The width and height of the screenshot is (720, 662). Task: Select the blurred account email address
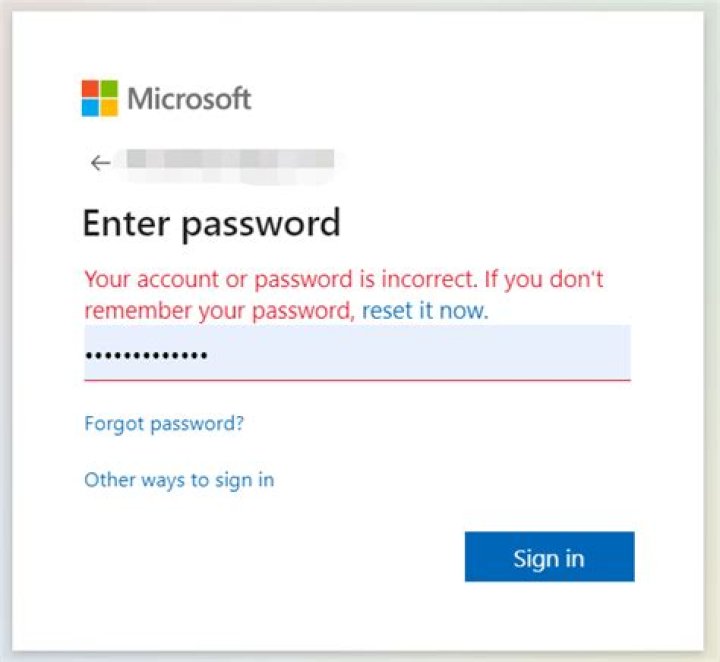click(x=225, y=161)
